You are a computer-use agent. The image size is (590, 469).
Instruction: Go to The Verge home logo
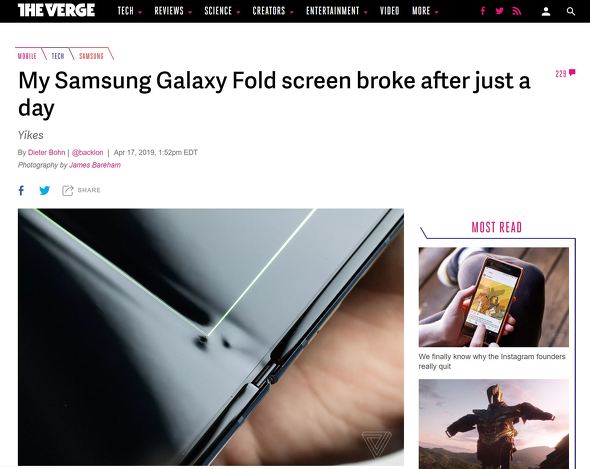pyautogui.click(x=56, y=10)
